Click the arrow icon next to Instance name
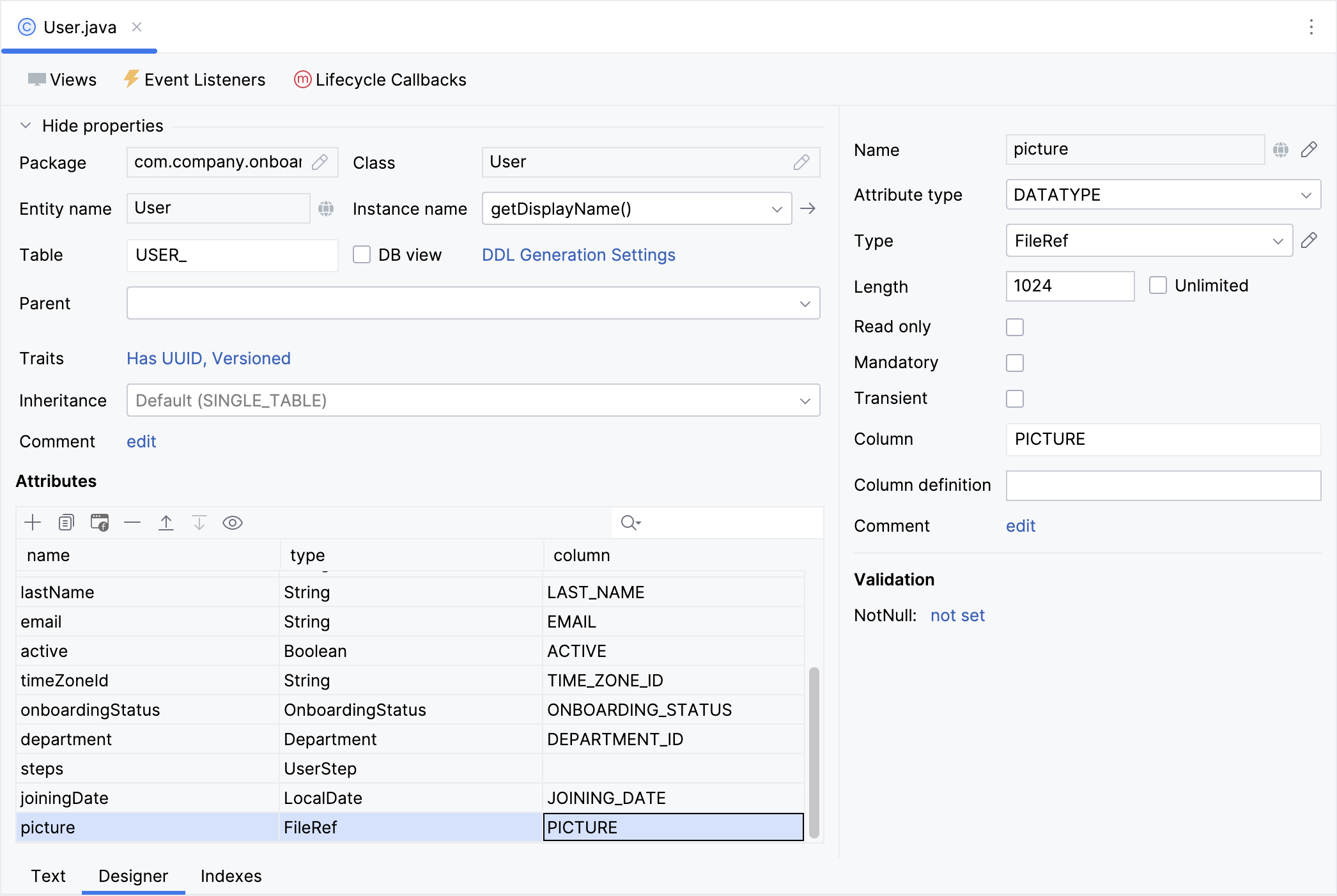 pyautogui.click(x=808, y=208)
